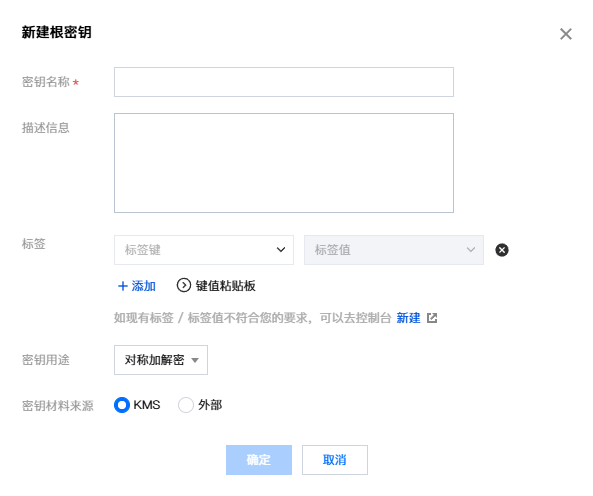
Task: Expand the 标签键 dropdown
Action: pyautogui.click(x=204, y=250)
